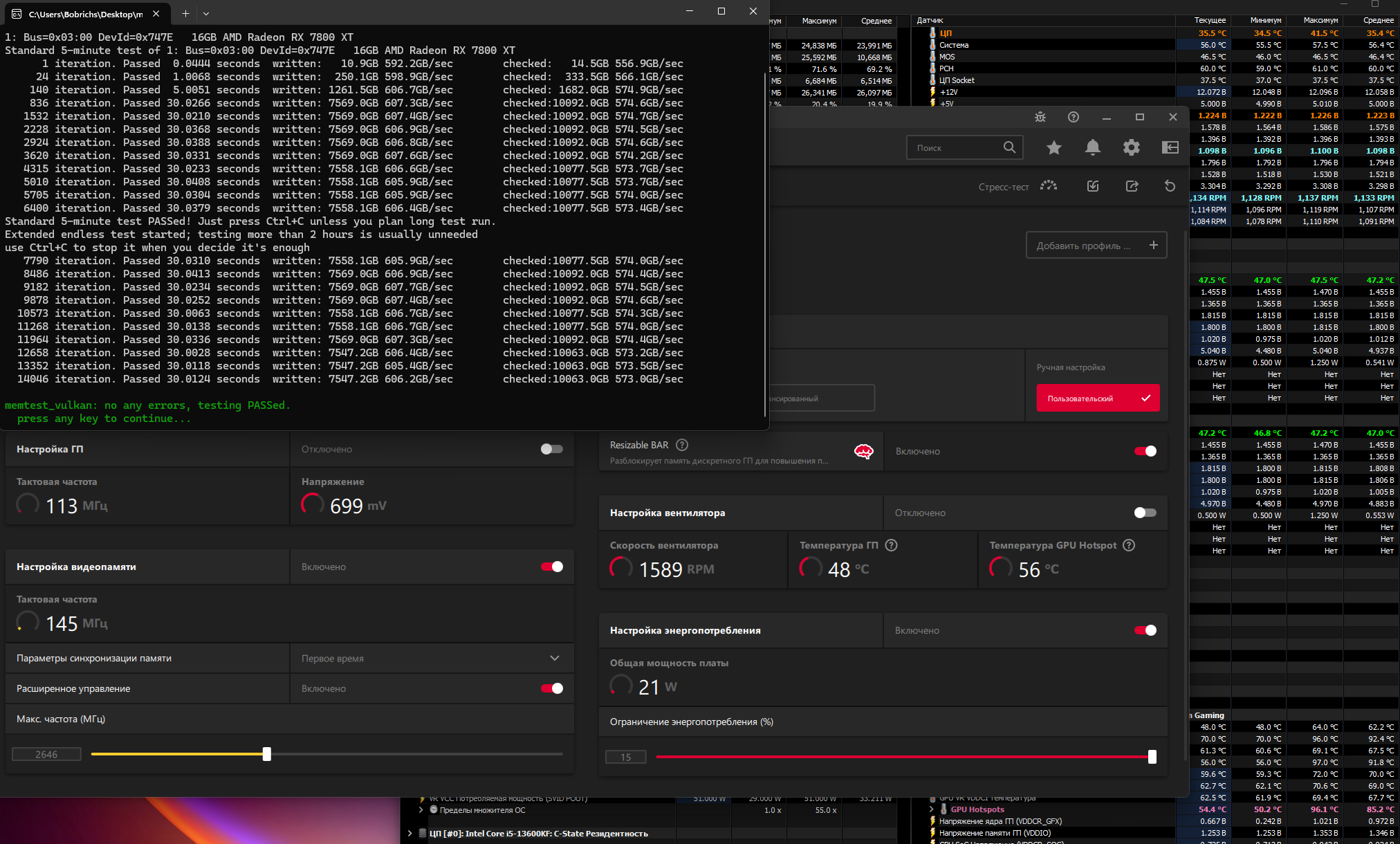The image size is (1400, 844).
Task: Click the sidebar collapse icon
Action: click(x=1170, y=147)
